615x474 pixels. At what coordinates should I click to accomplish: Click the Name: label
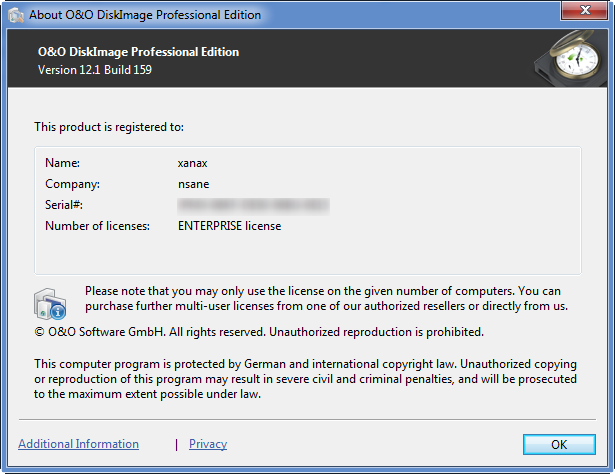62,161
